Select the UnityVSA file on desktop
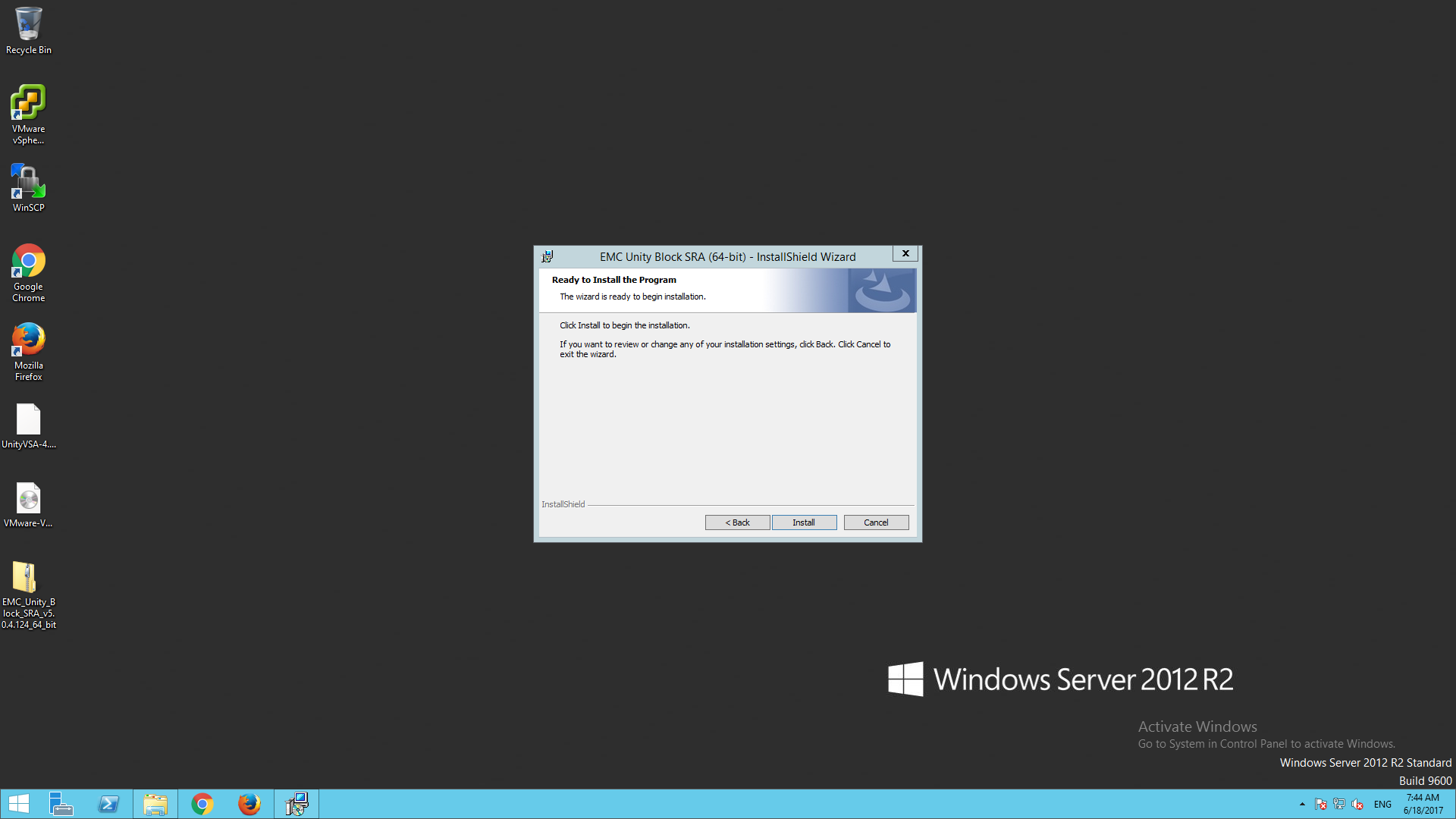1456x819 pixels. [x=29, y=426]
